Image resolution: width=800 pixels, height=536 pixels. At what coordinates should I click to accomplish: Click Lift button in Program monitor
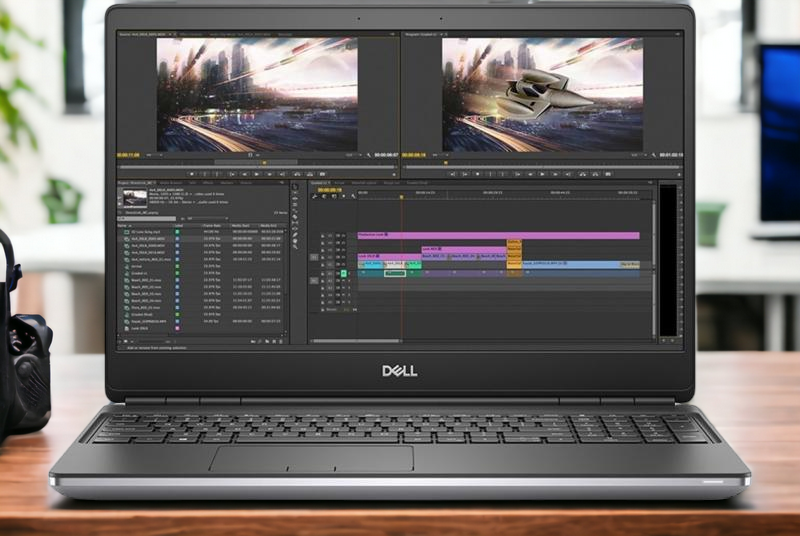coord(582,174)
